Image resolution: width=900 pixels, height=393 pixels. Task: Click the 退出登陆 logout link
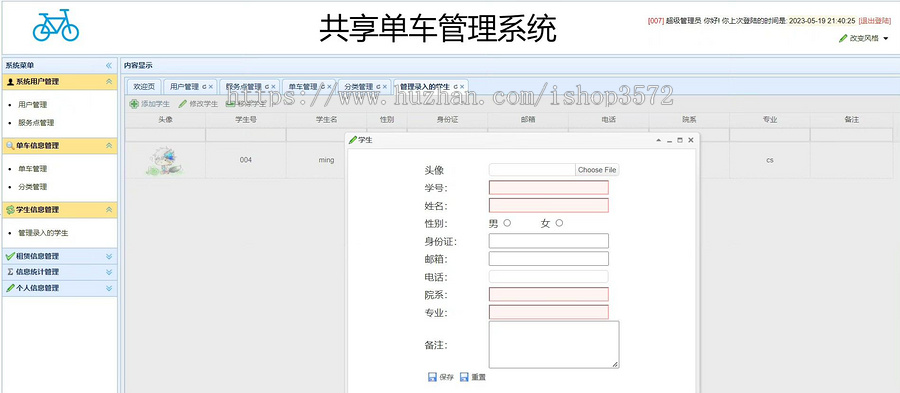(875, 21)
